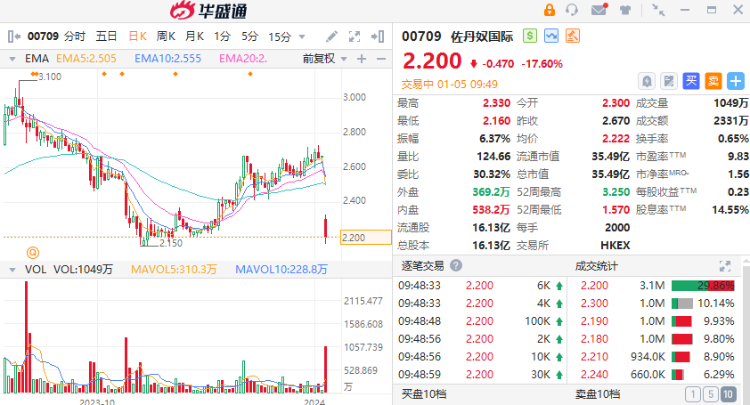Click the 52周最高 value 3.250

pos(616,192)
